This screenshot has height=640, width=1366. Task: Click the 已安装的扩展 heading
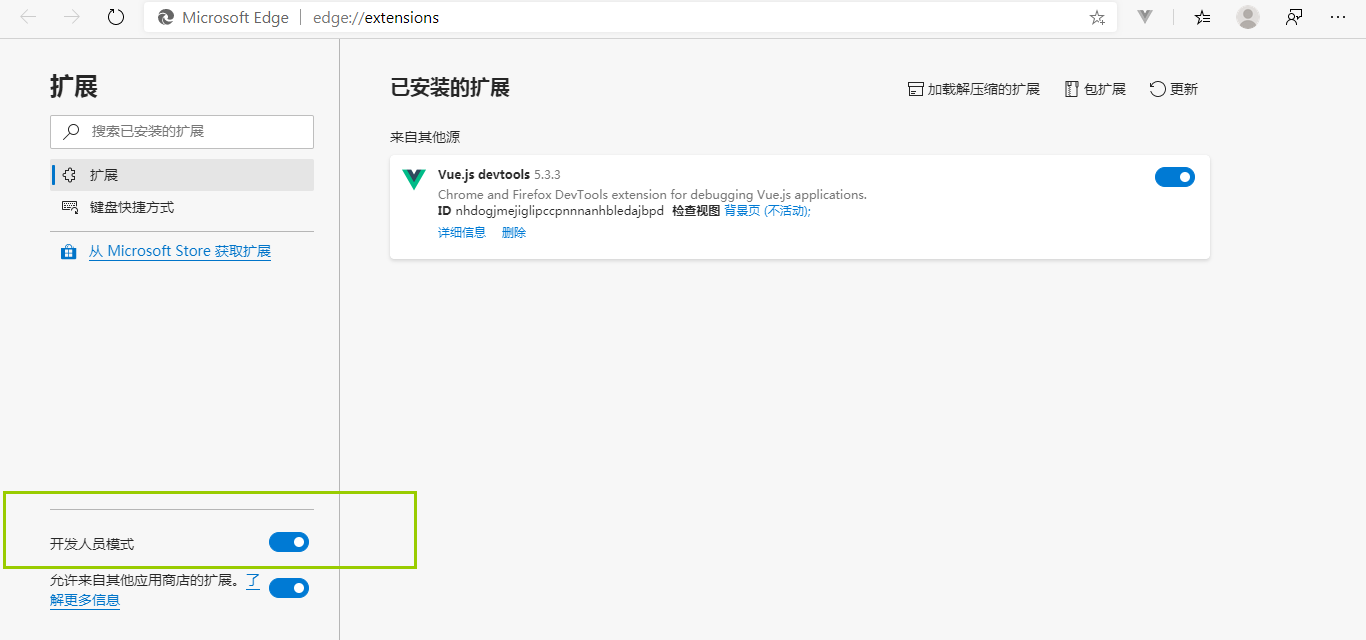pyautogui.click(x=450, y=88)
